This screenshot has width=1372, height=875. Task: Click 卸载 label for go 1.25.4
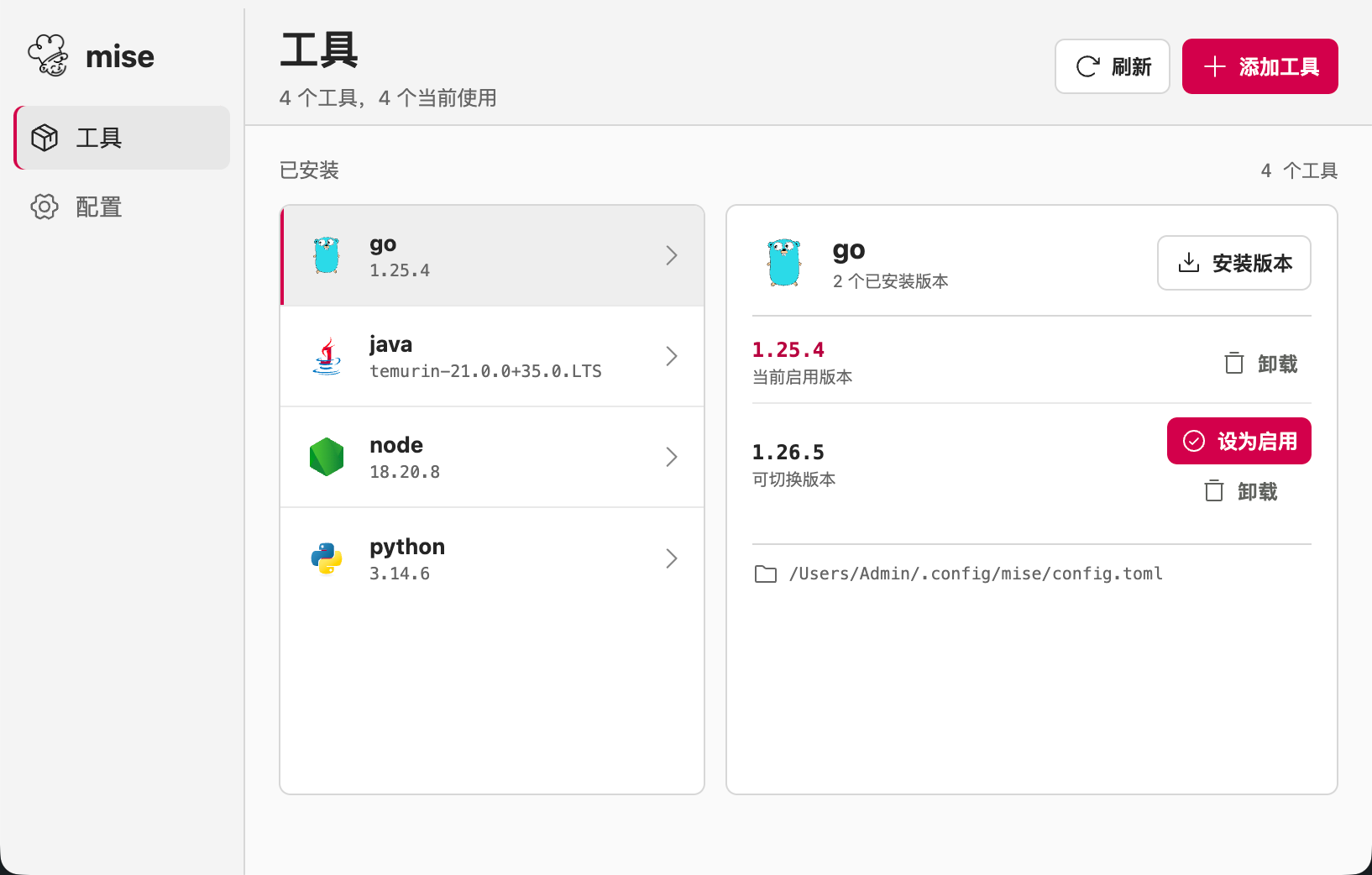pyautogui.click(x=1278, y=364)
